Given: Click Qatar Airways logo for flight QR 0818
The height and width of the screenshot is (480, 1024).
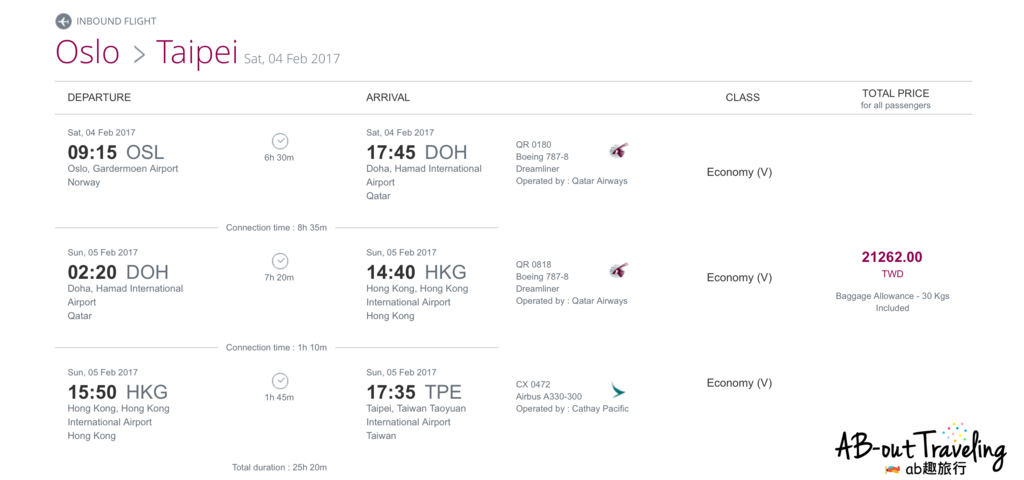Looking at the screenshot, I should click(x=619, y=271).
